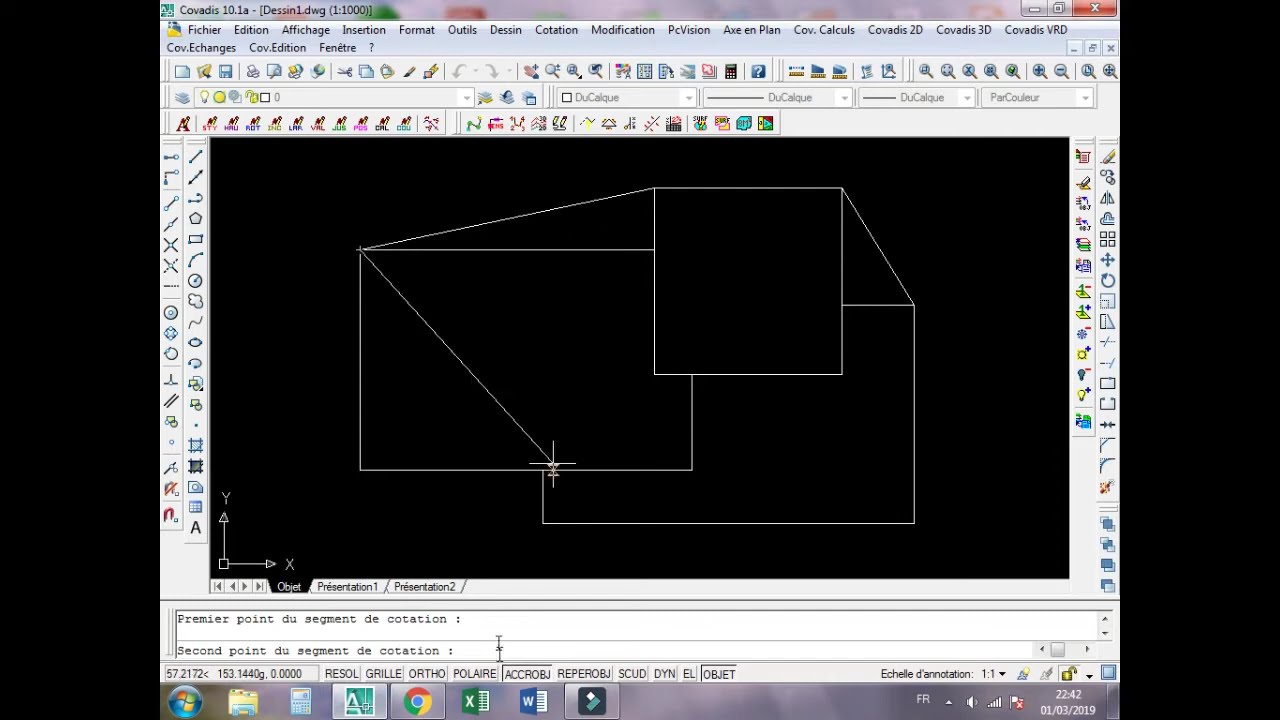Screen dimensions: 1280x720
Task: Select the Move tool in Modify toolbar
Action: tap(1108, 260)
